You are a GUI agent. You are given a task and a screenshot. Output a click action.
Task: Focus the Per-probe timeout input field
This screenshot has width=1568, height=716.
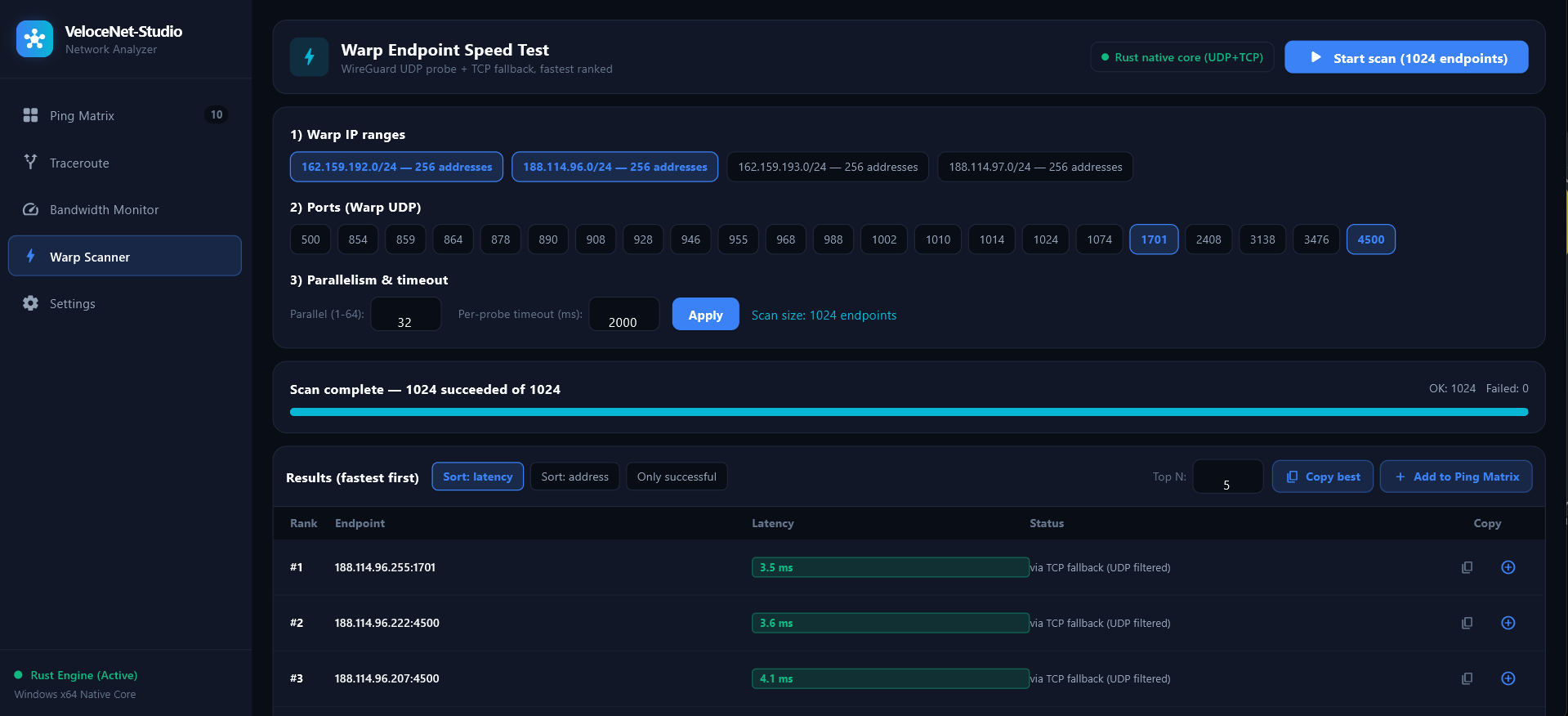click(624, 314)
